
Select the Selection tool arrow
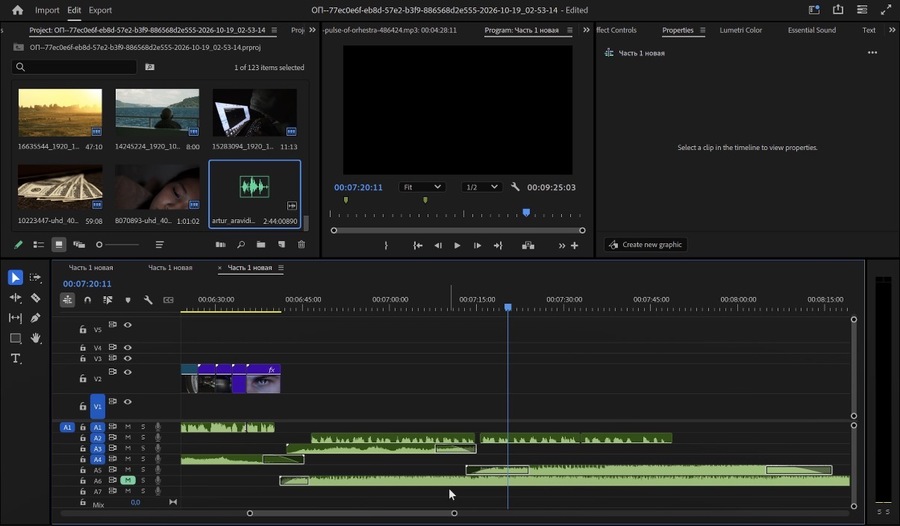[15, 278]
